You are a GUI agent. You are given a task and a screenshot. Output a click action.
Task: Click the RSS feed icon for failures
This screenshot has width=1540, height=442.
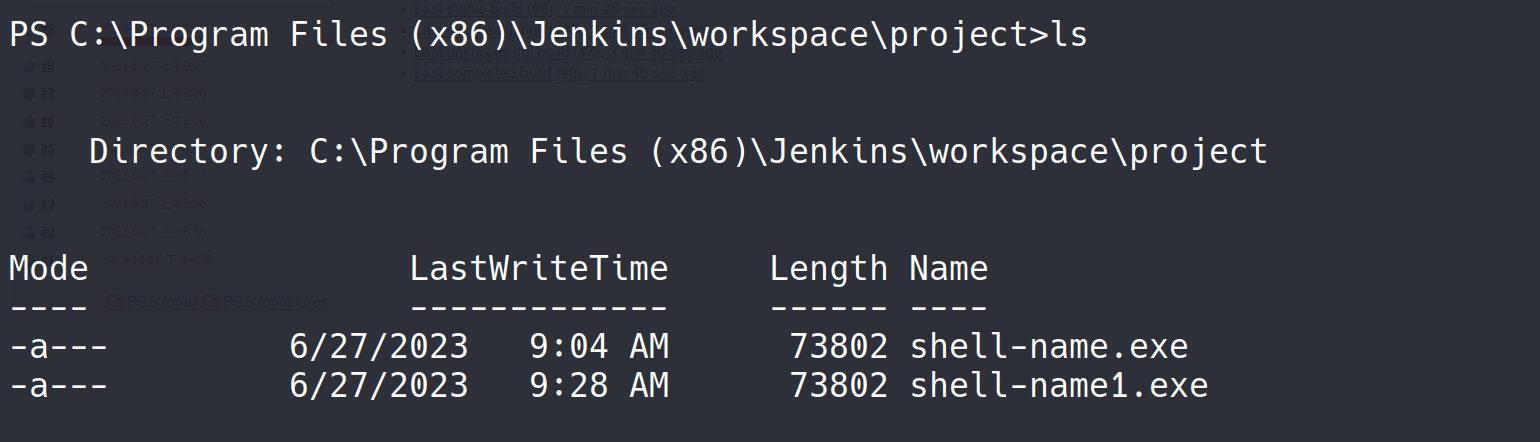tap(211, 302)
